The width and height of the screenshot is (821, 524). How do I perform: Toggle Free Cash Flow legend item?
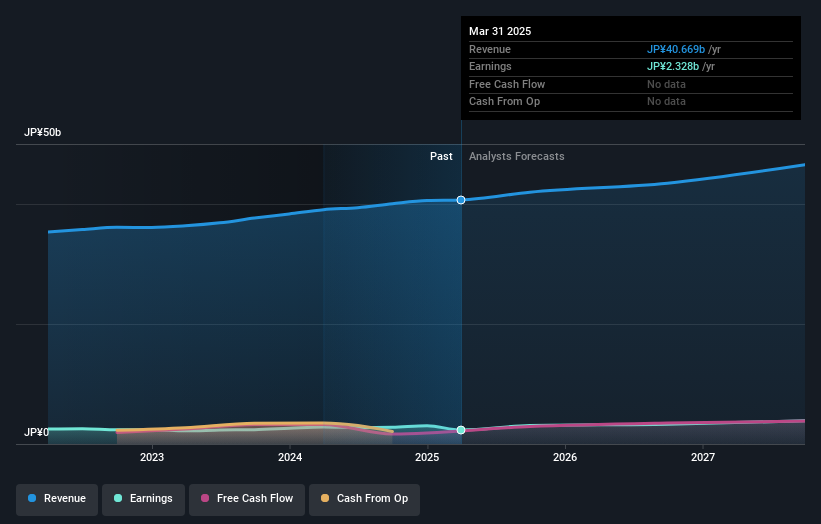point(247,499)
